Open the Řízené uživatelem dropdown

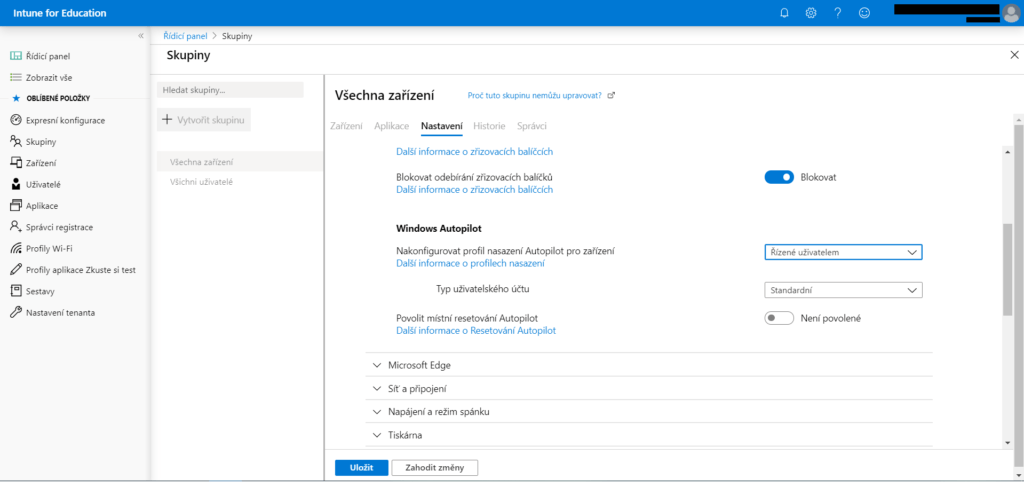842,252
